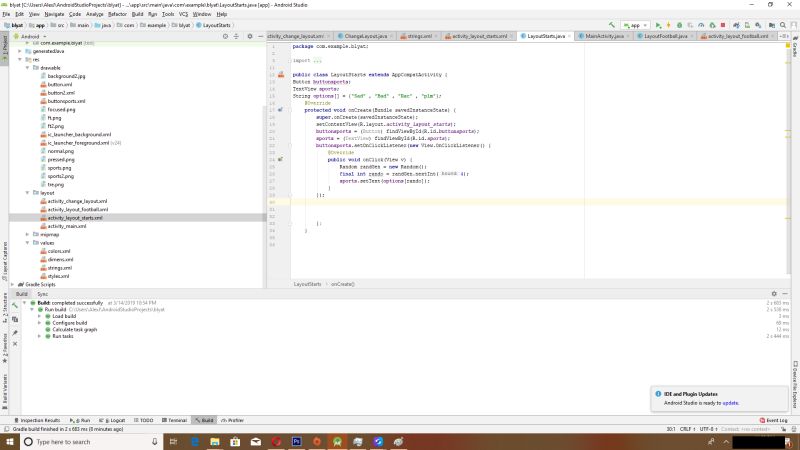Expand the Run tasks node
The width and height of the screenshot is (800, 450).
point(39,336)
